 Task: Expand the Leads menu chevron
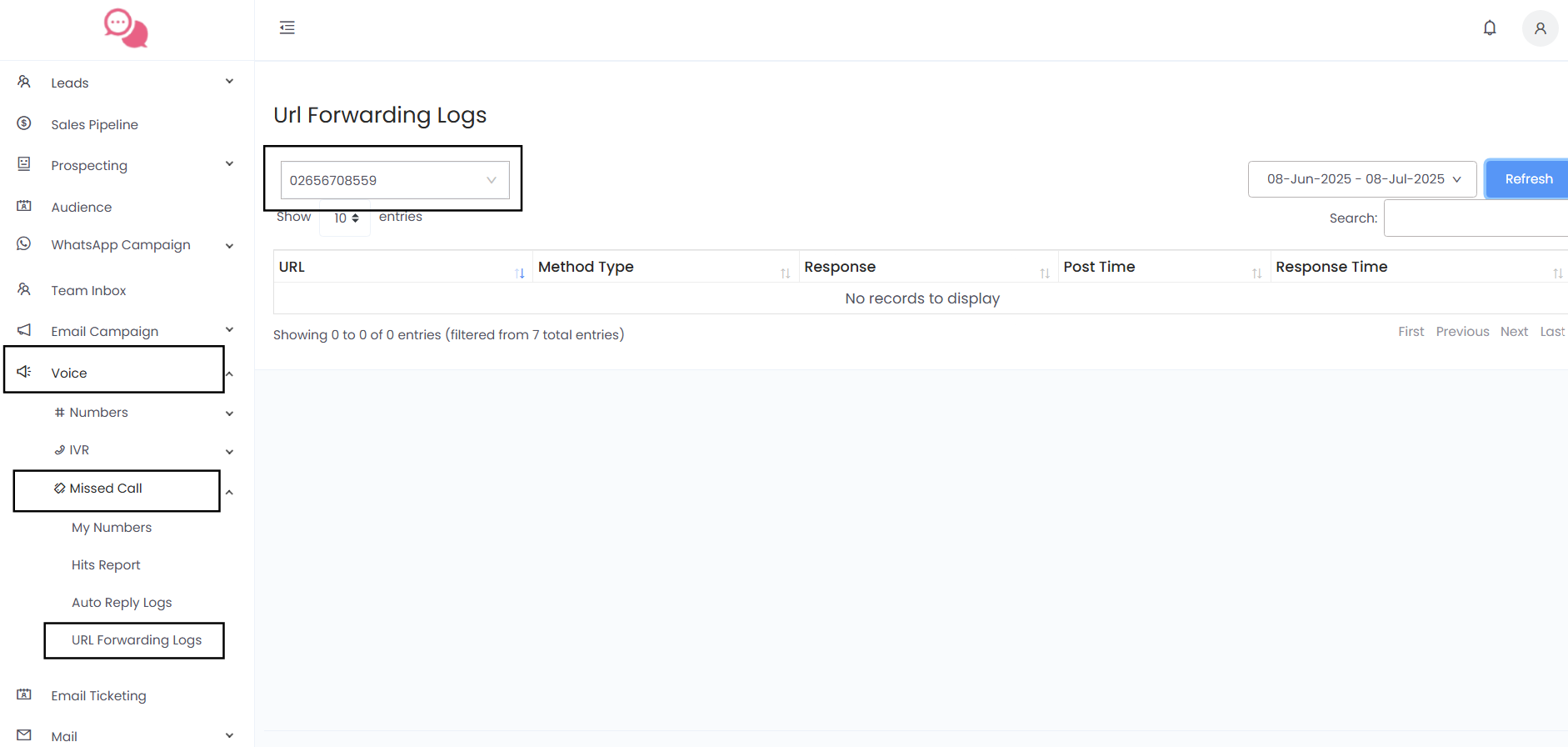(x=229, y=82)
